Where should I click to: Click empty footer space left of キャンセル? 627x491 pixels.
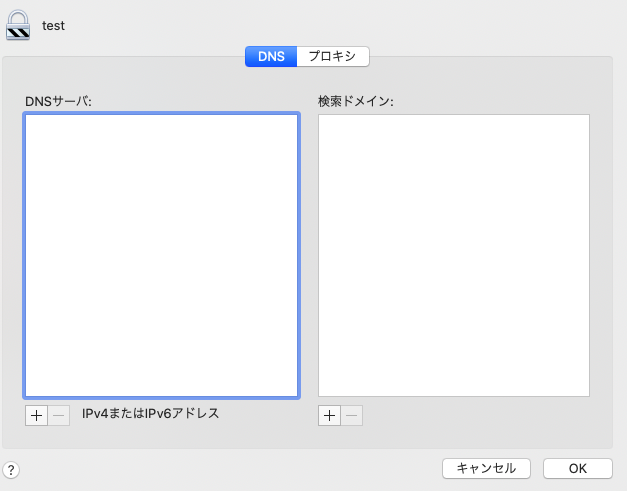click(x=230, y=468)
